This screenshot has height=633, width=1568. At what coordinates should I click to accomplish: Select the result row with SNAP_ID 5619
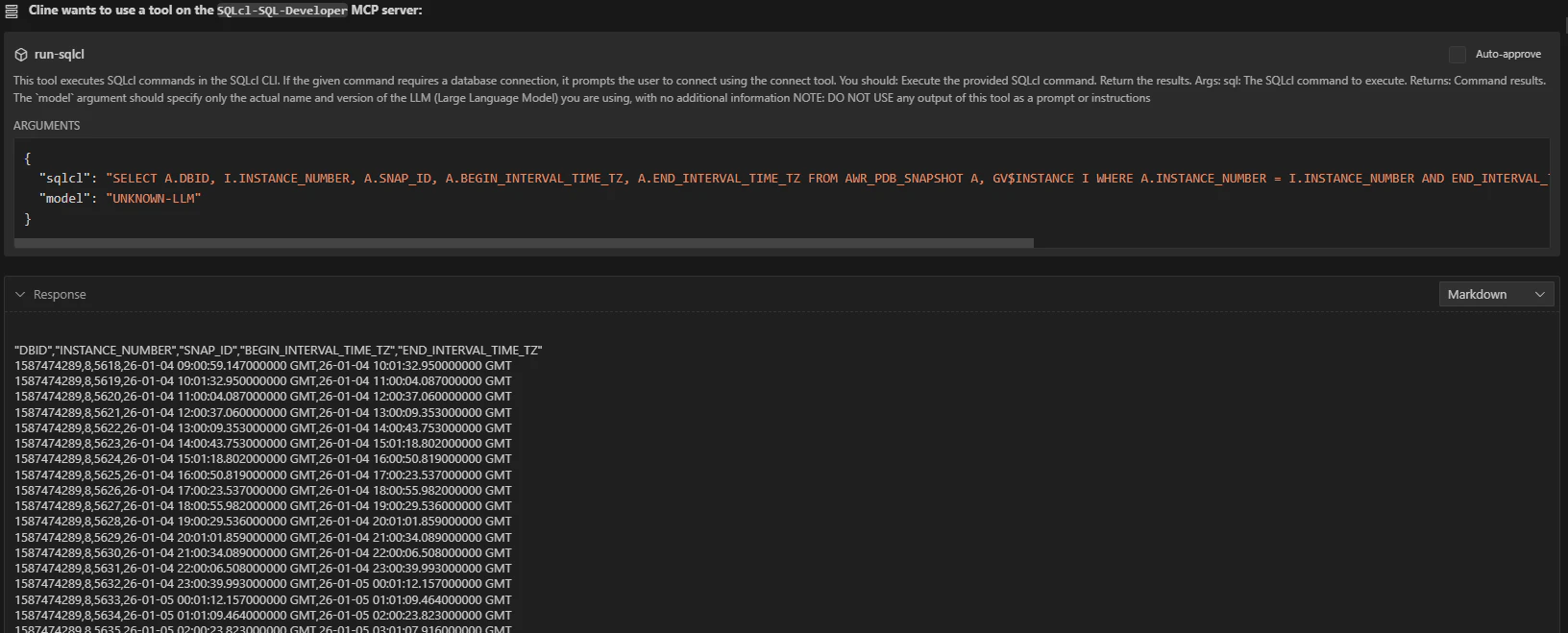click(x=263, y=381)
